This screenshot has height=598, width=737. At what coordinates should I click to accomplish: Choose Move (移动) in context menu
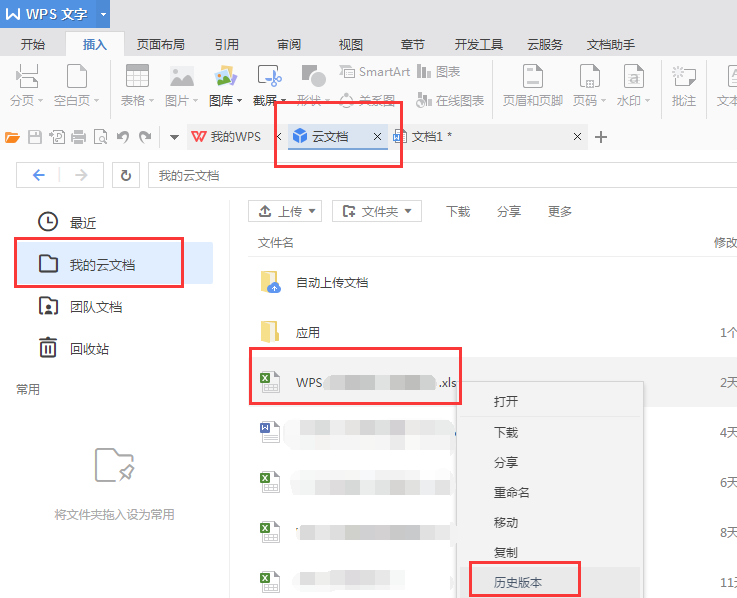pos(550,522)
